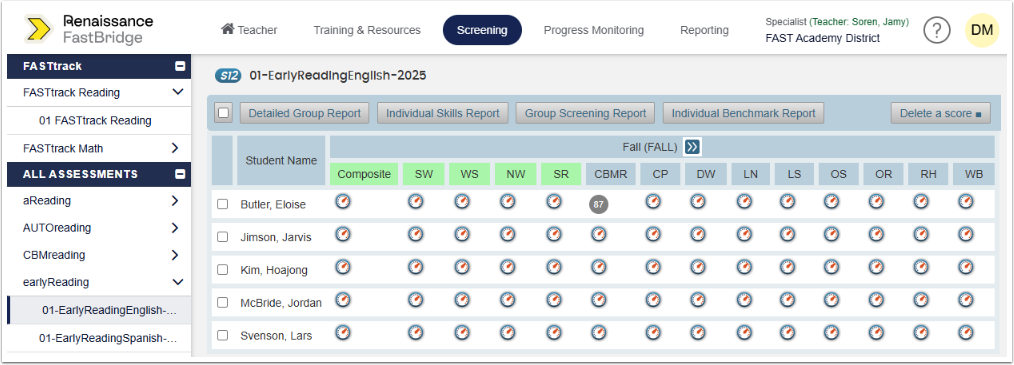
Task: Click the FAST Academy District text
Action: point(823,38)
